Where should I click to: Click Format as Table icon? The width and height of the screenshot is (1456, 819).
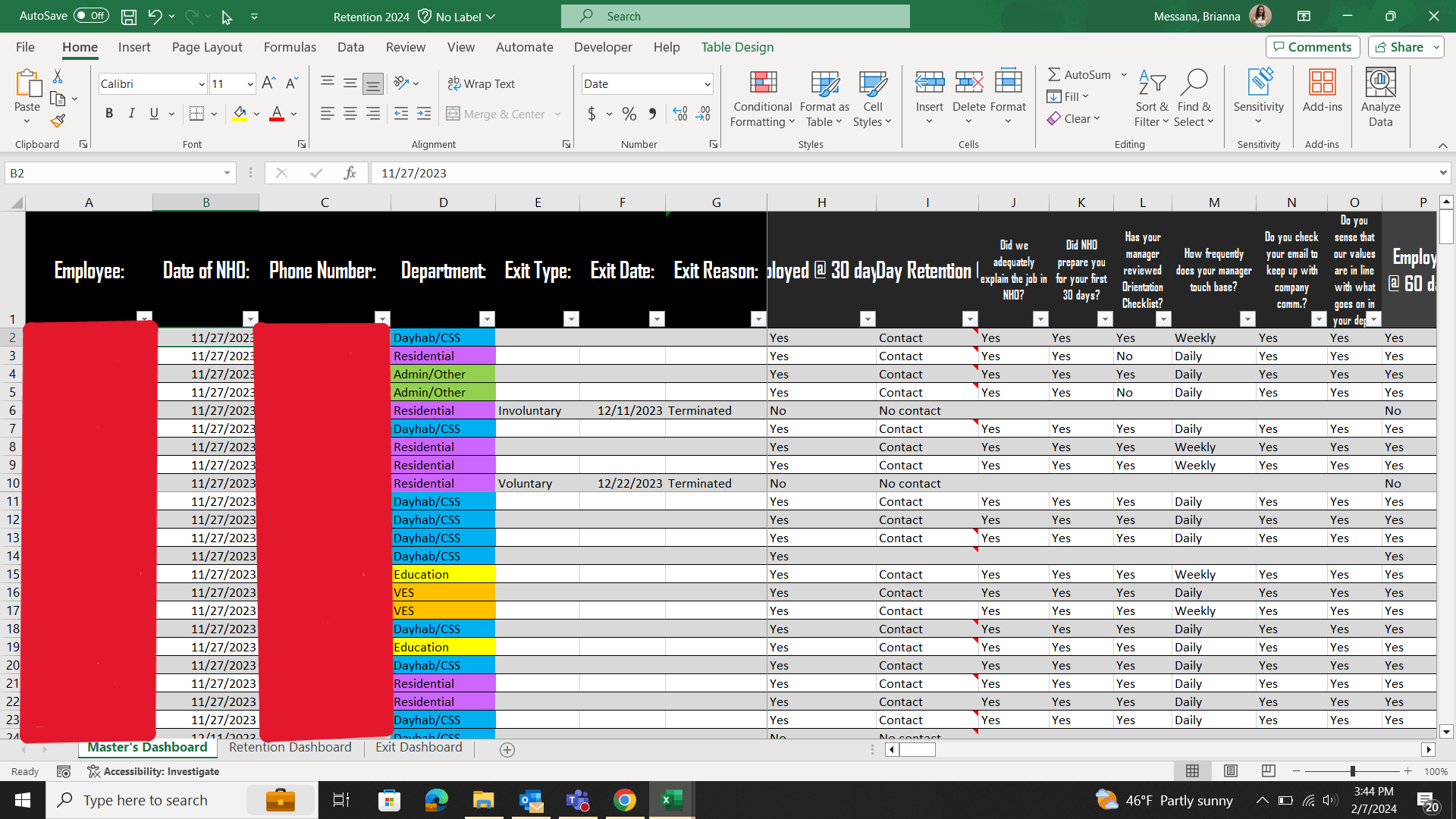point(824,99)
